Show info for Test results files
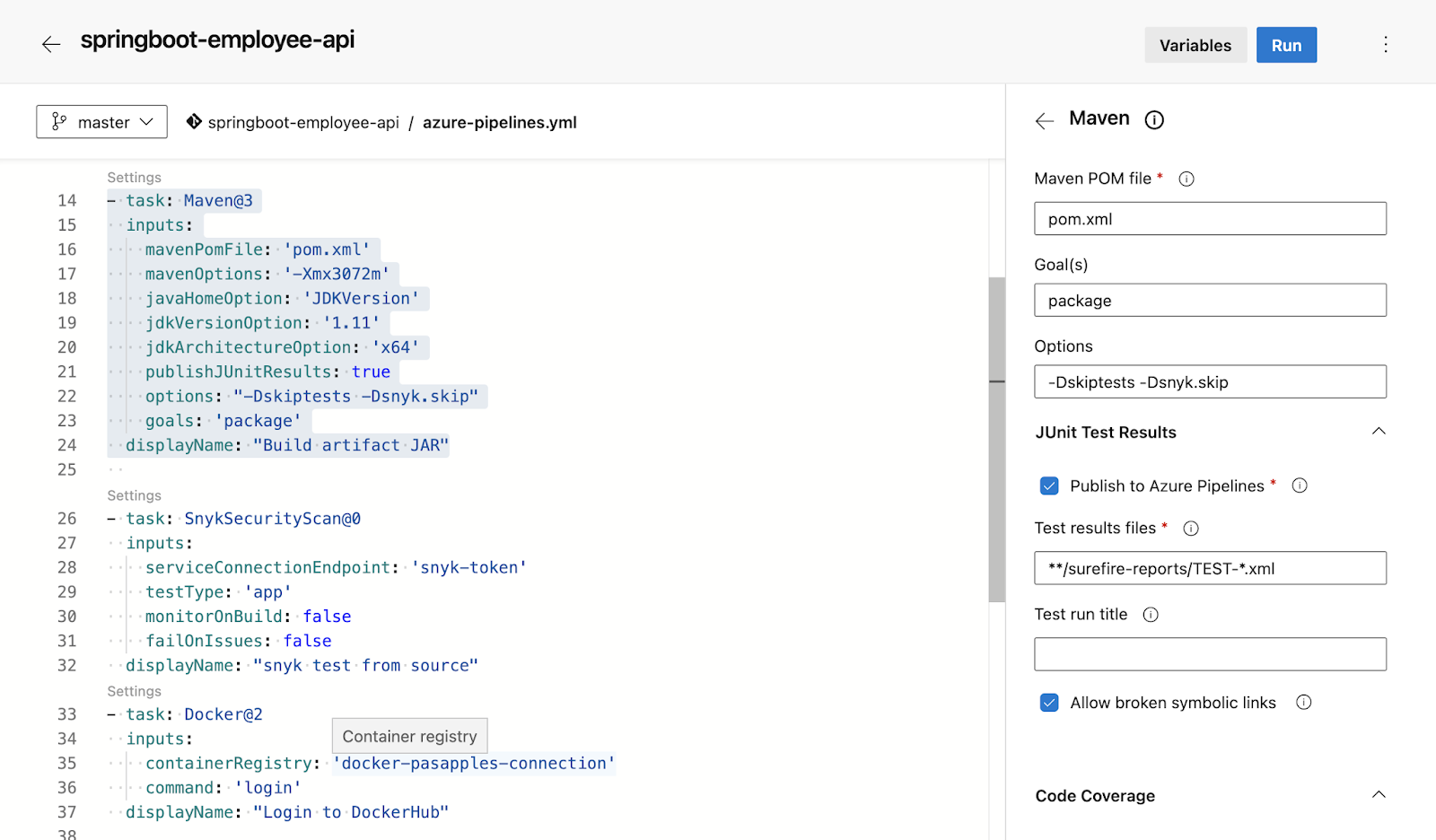This screenshot has height=840, width=1436. pyautogui.click(x=1191, y=529)
